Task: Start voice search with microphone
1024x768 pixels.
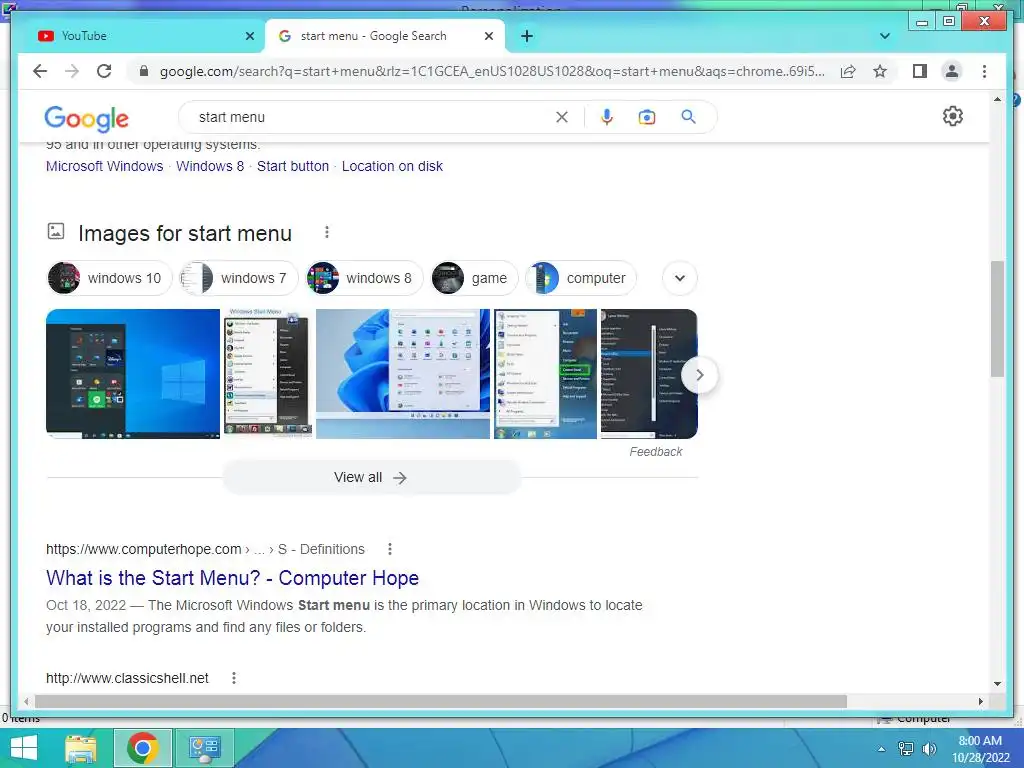Action: pos(607,117)
